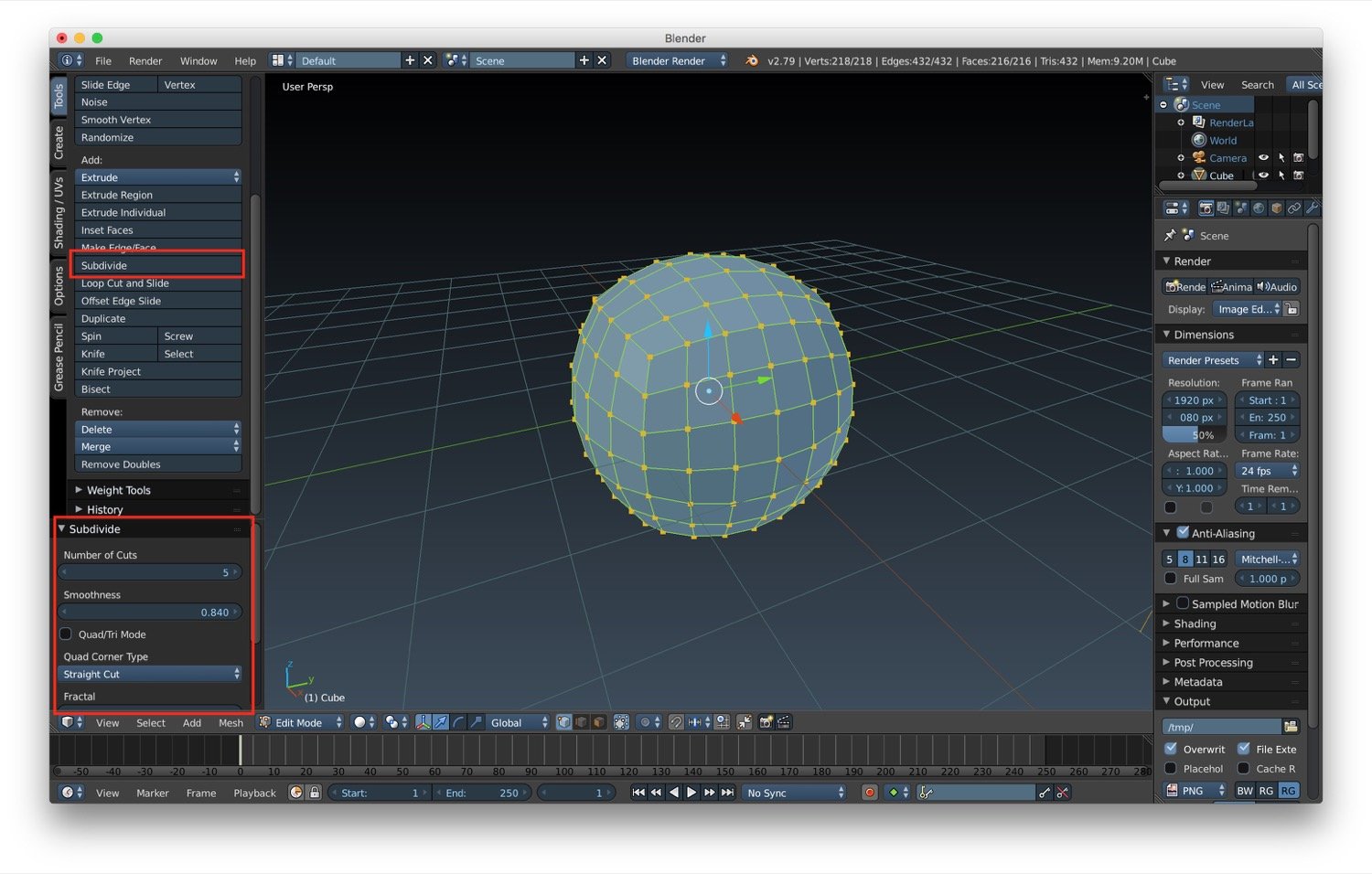Jump to the last frame
This screenshot has height=874, width=1372.
[x=727, y=793]
